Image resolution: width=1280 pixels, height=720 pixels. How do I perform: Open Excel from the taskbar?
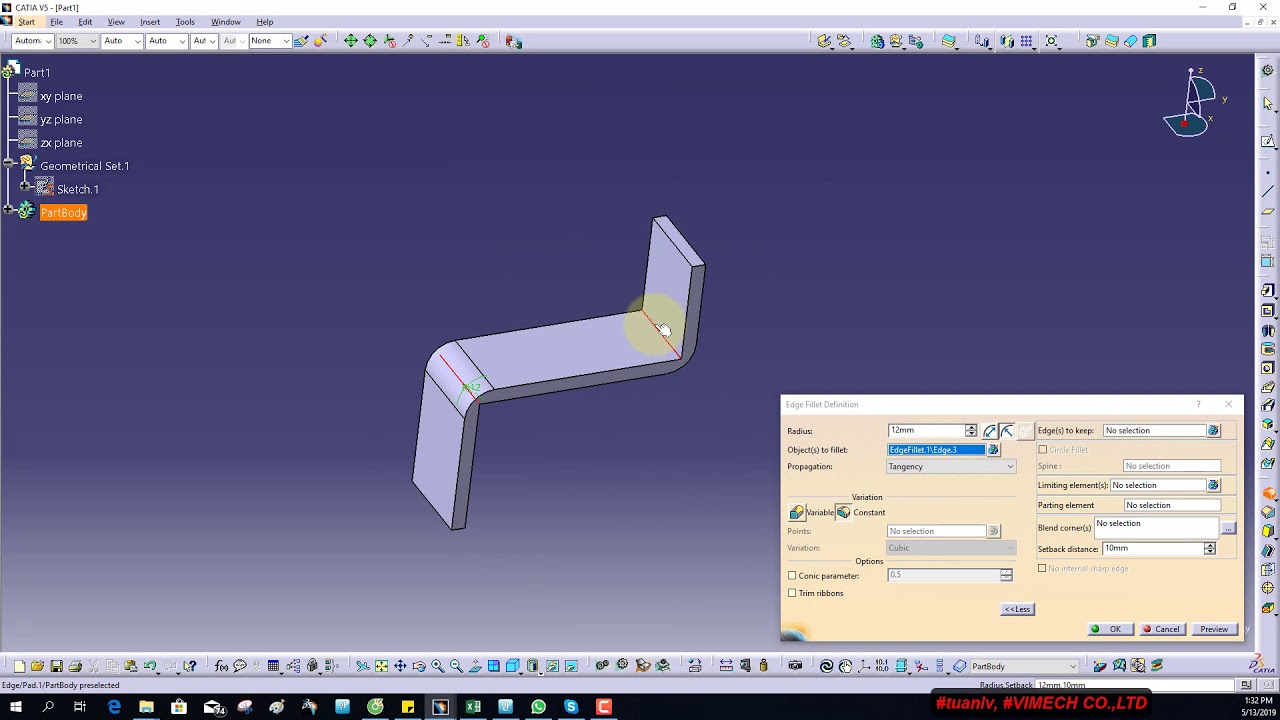click(x=473, y=707)
